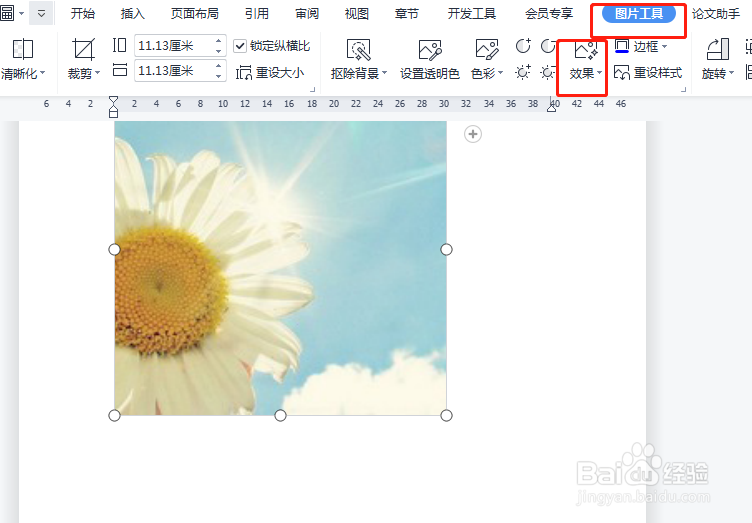
Task: Go to the 视图 tab
Action: [357, 13]
